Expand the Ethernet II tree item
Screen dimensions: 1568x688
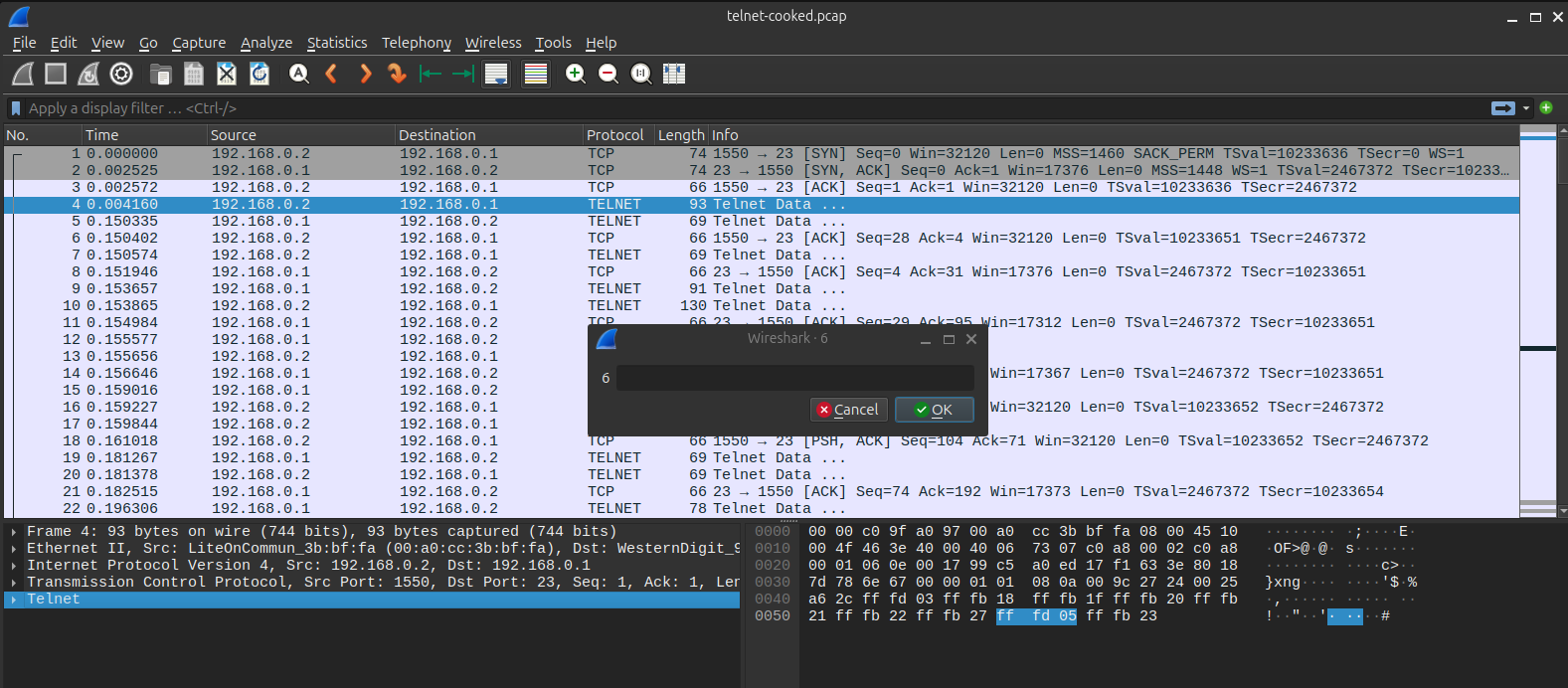[x=14, y=549]
